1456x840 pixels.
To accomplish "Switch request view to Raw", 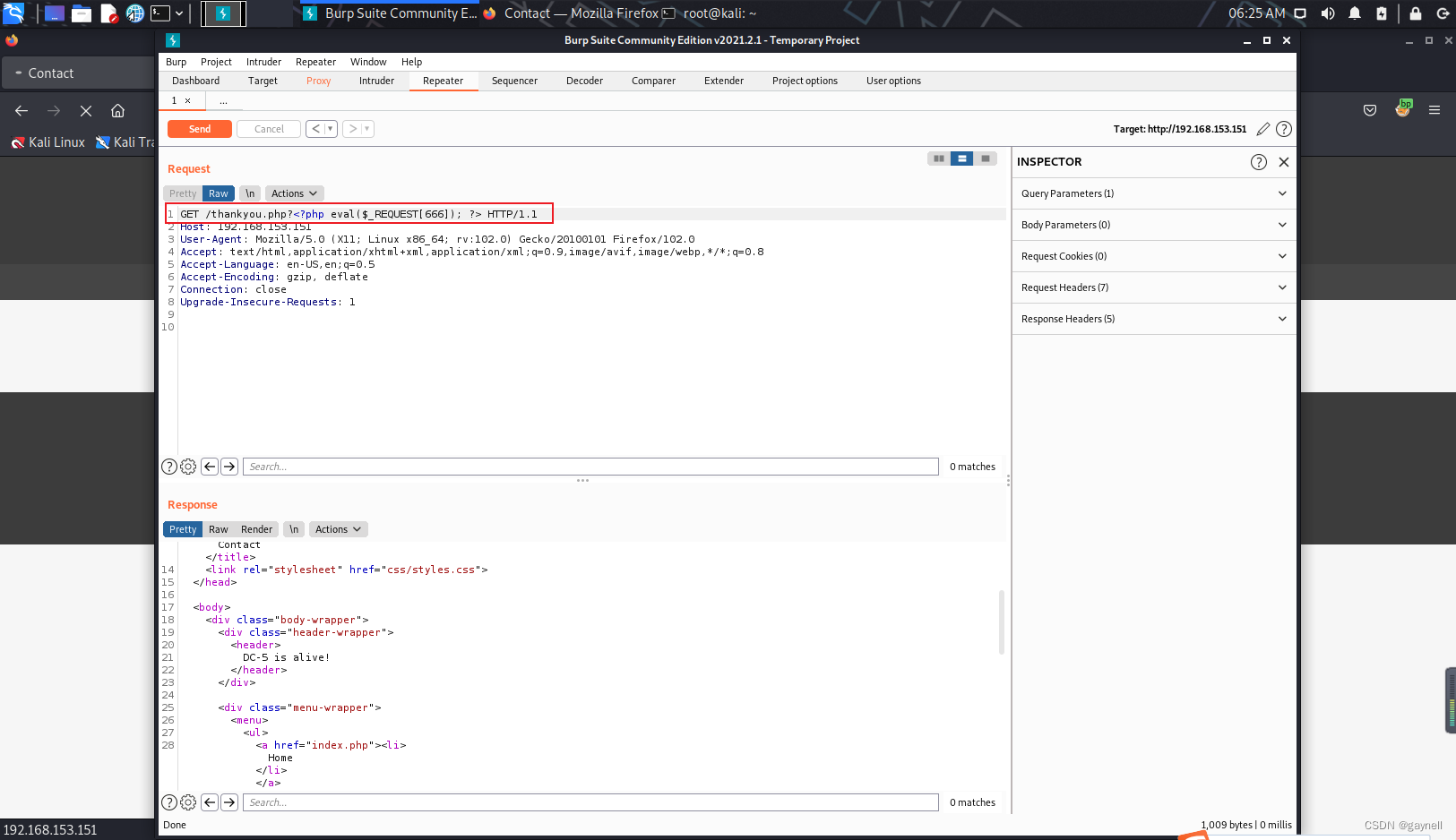I will (x=219, y=193).
